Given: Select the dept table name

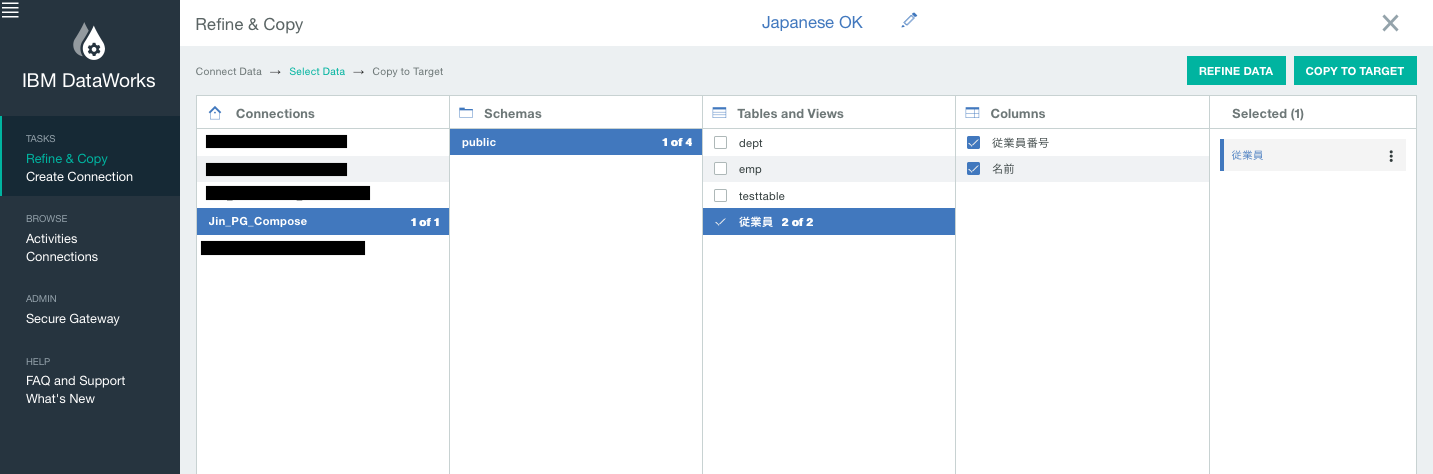Looking at the screenshot, I should (751, 143).
